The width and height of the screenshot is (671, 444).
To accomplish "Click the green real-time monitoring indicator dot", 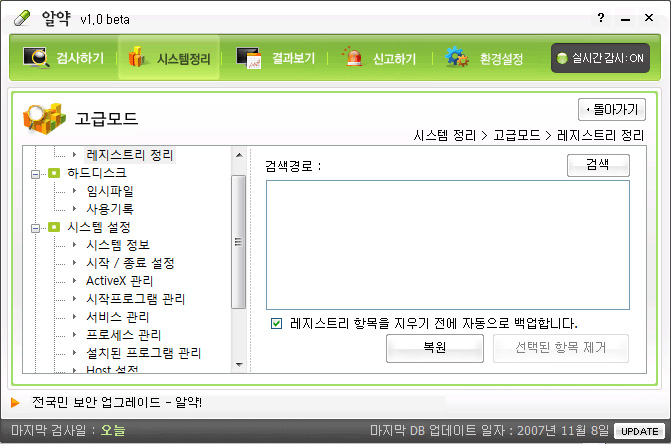I will pyautogui.click(x=562, y=58).
